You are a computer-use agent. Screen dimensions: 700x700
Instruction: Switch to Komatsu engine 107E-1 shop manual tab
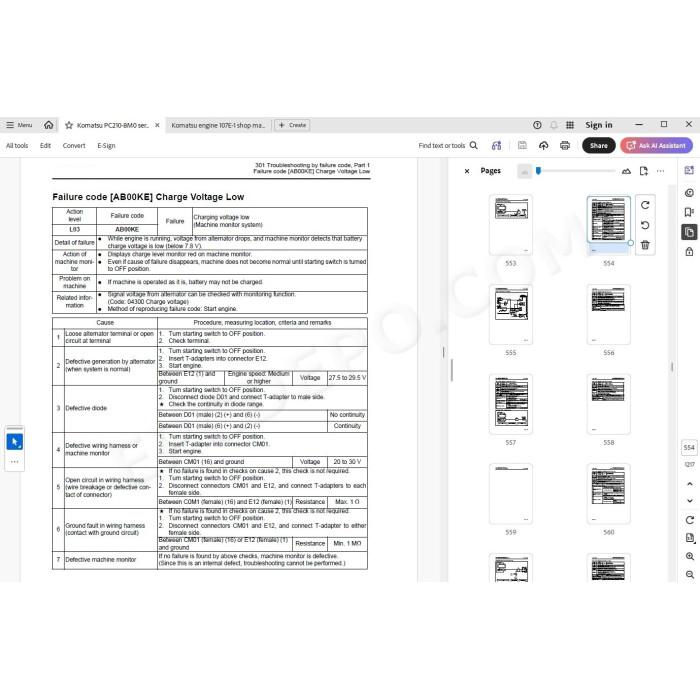[x=218, y=125]
